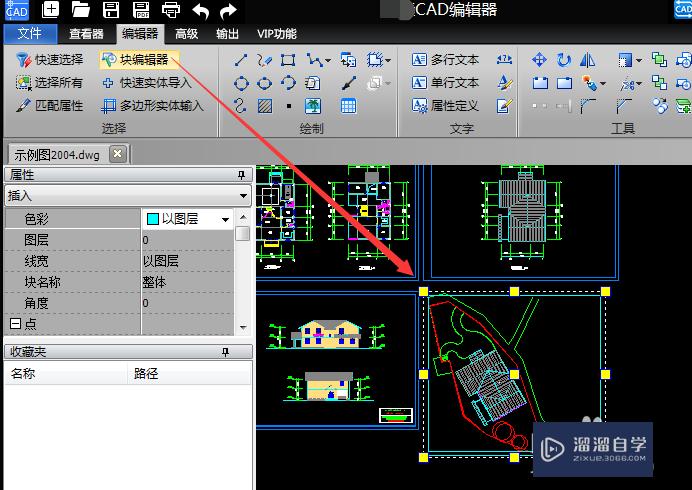The image size is (692, 490).
Task: Click the 名称 column header in favorites
Action: (23, 374)
